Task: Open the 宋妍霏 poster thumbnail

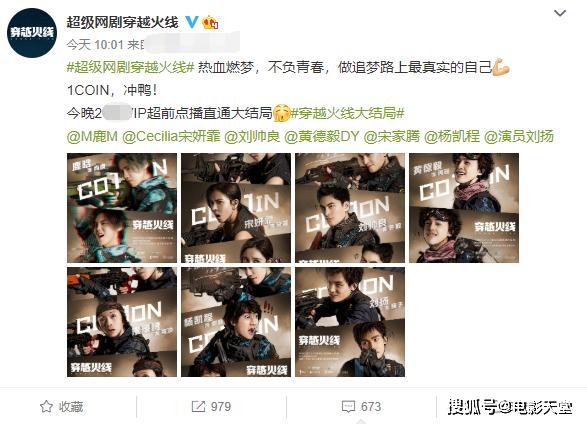Action: 236,208
